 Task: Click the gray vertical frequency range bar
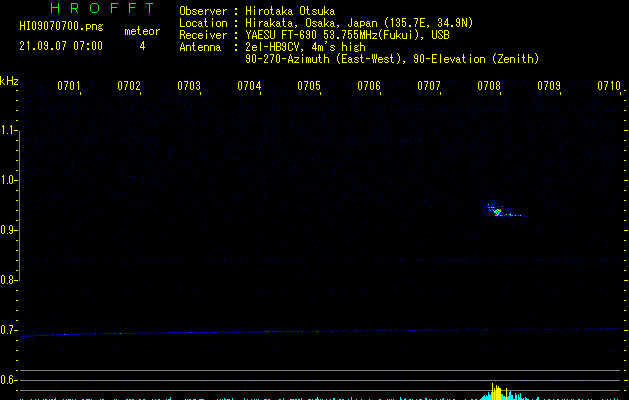point(19,205)
